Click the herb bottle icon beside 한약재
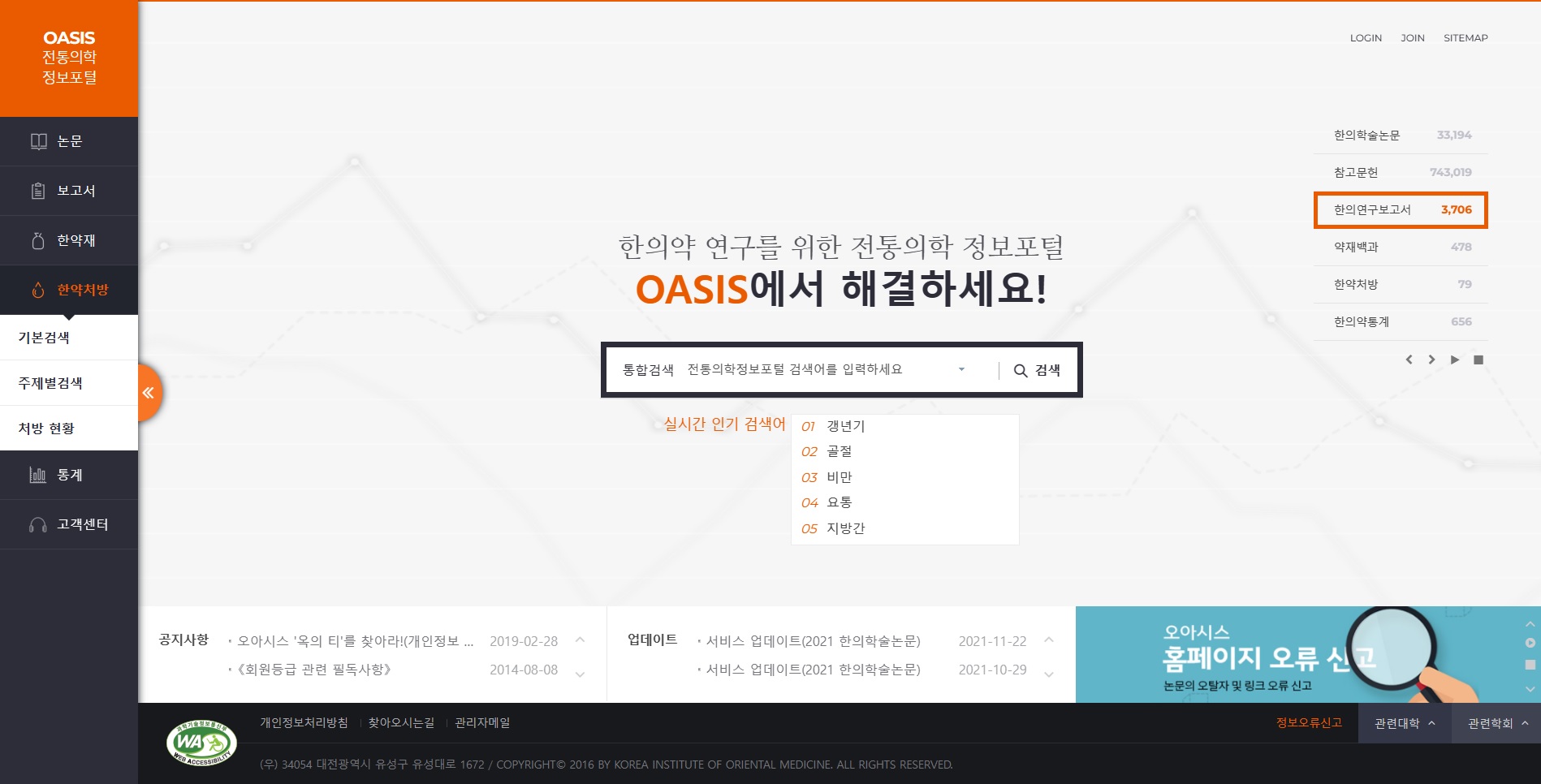The width and height of the screenshot is (1541, 784). coord(38,240)
